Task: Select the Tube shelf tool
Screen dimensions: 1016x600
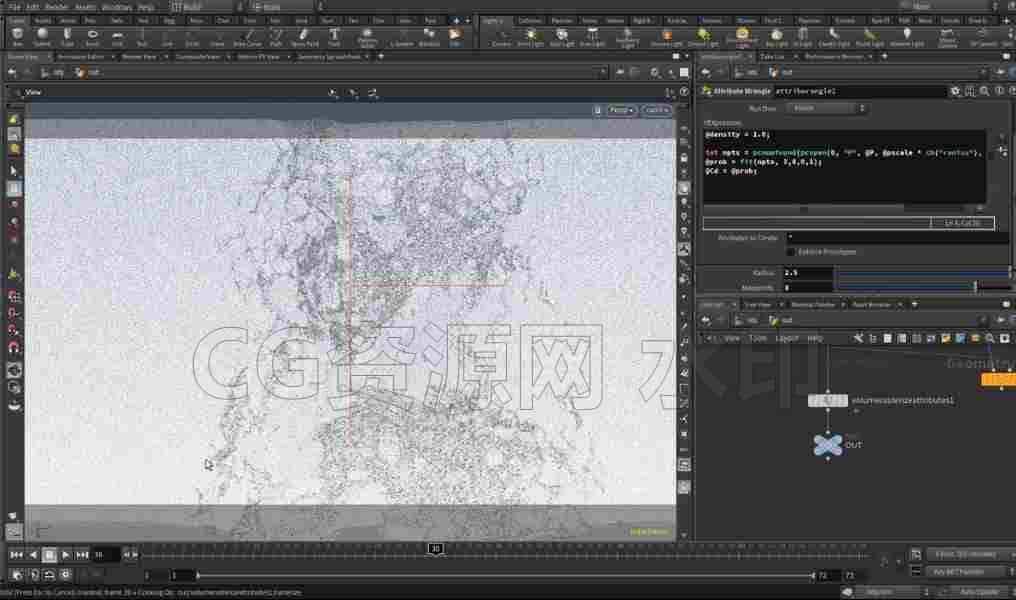Action: [67, 36]
